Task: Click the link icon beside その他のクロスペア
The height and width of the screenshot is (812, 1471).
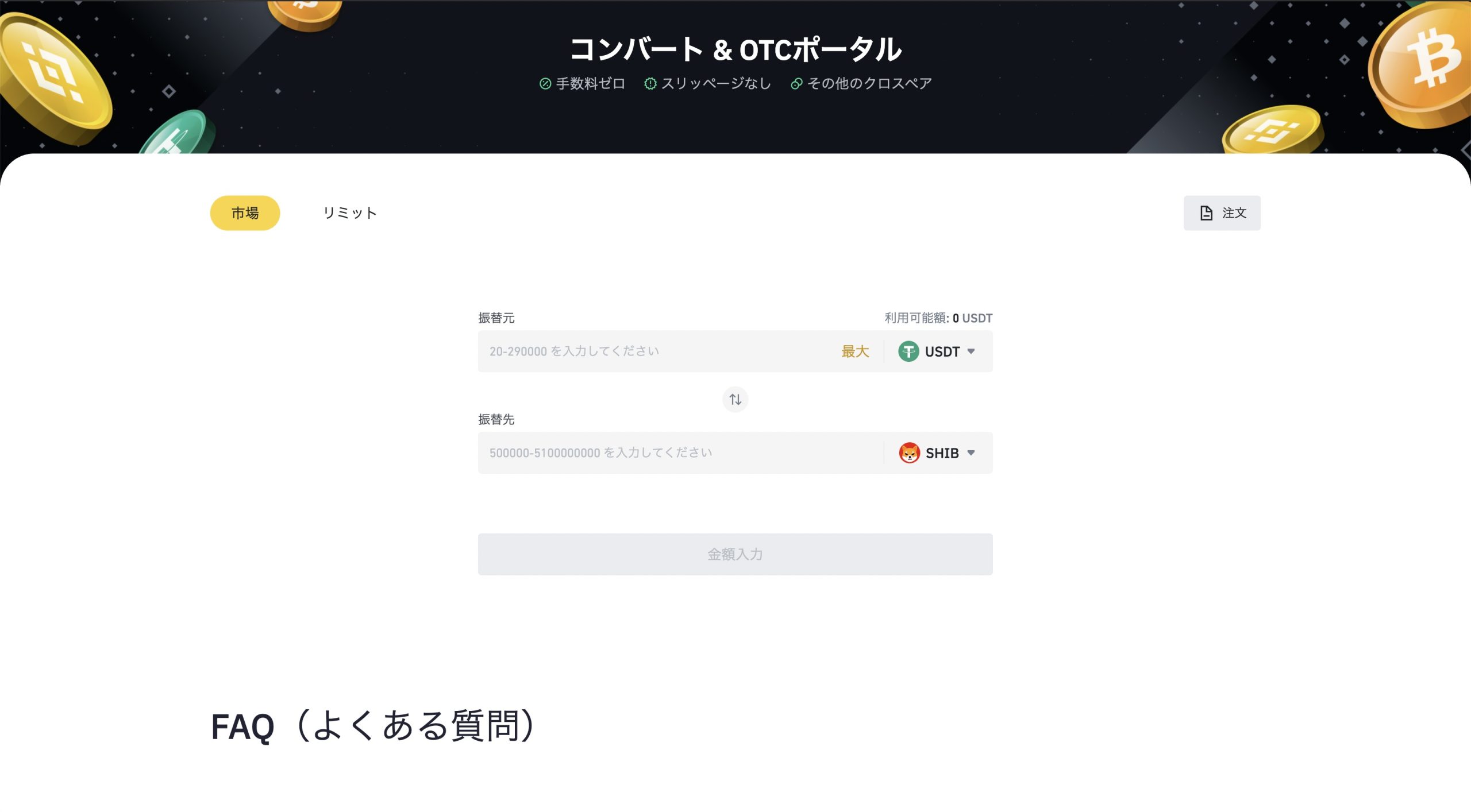Action: (796, 84)
